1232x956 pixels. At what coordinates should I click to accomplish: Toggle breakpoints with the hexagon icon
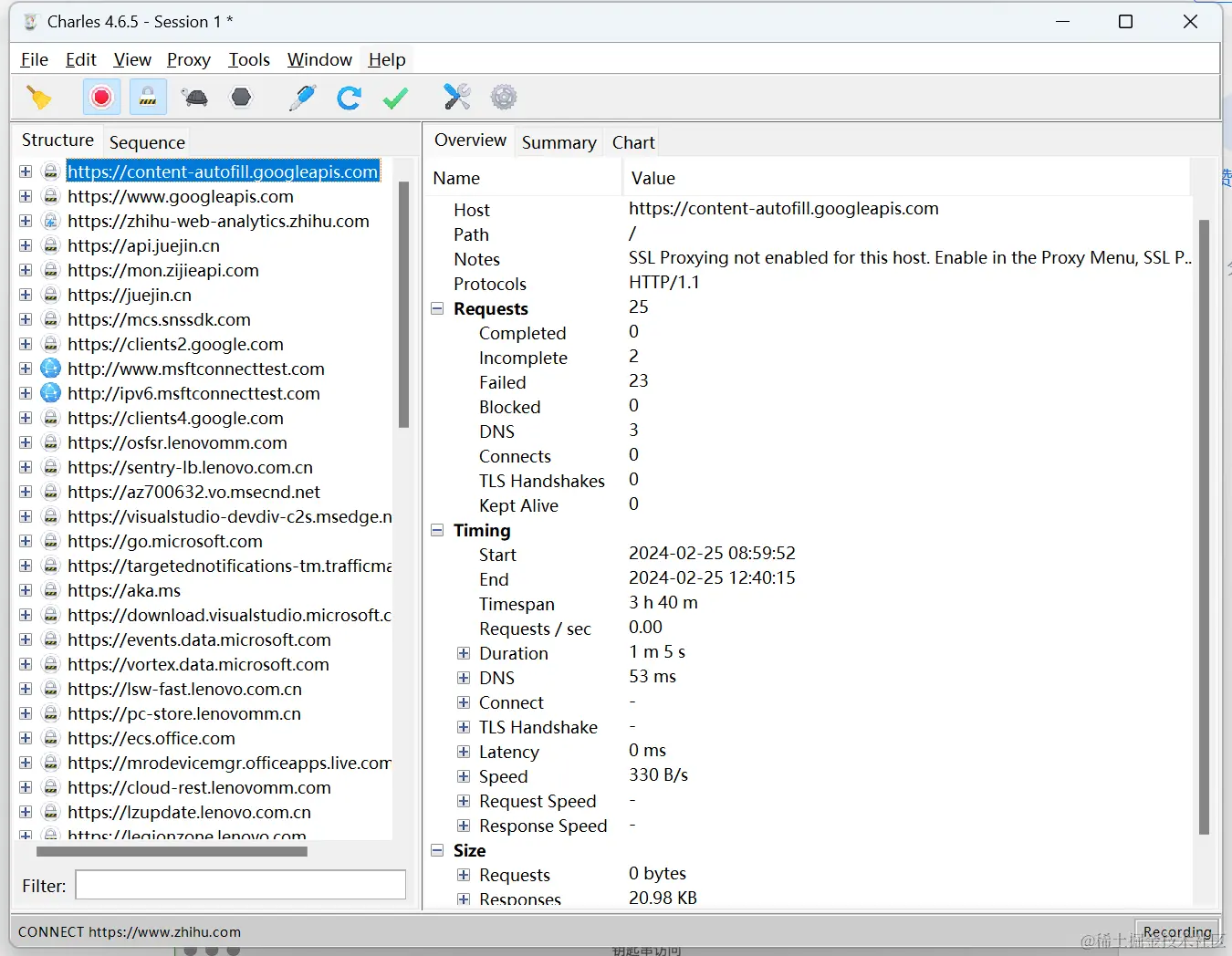pos(241,97)
